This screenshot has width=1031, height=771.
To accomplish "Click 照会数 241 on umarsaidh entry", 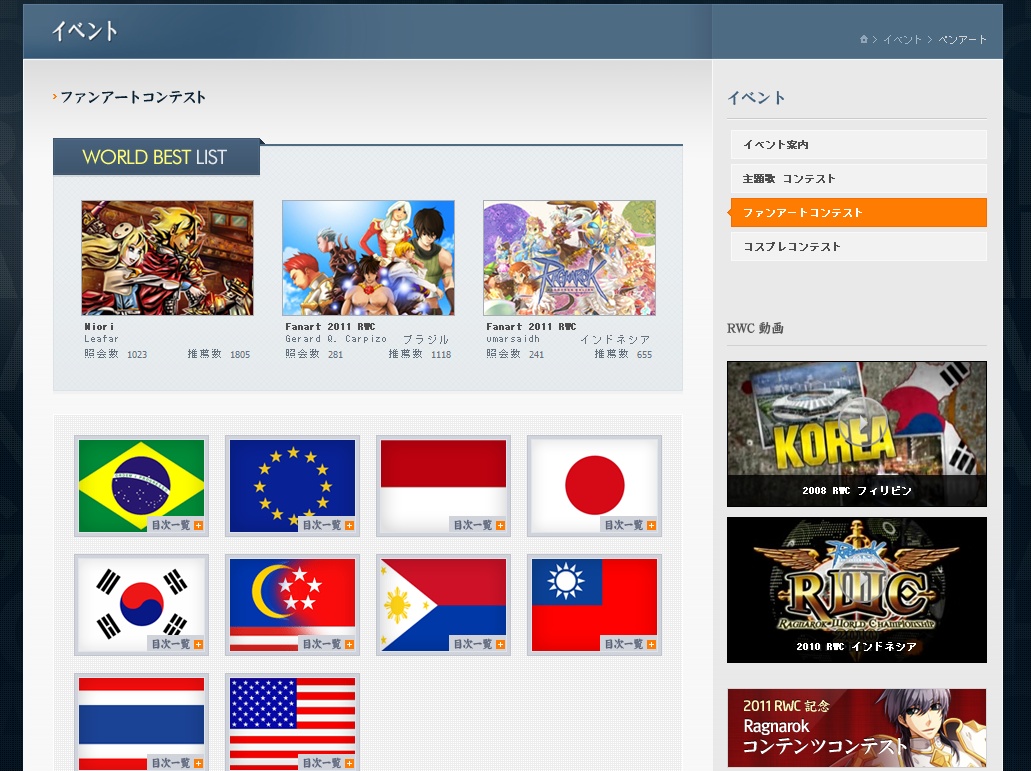I will 516,354.
